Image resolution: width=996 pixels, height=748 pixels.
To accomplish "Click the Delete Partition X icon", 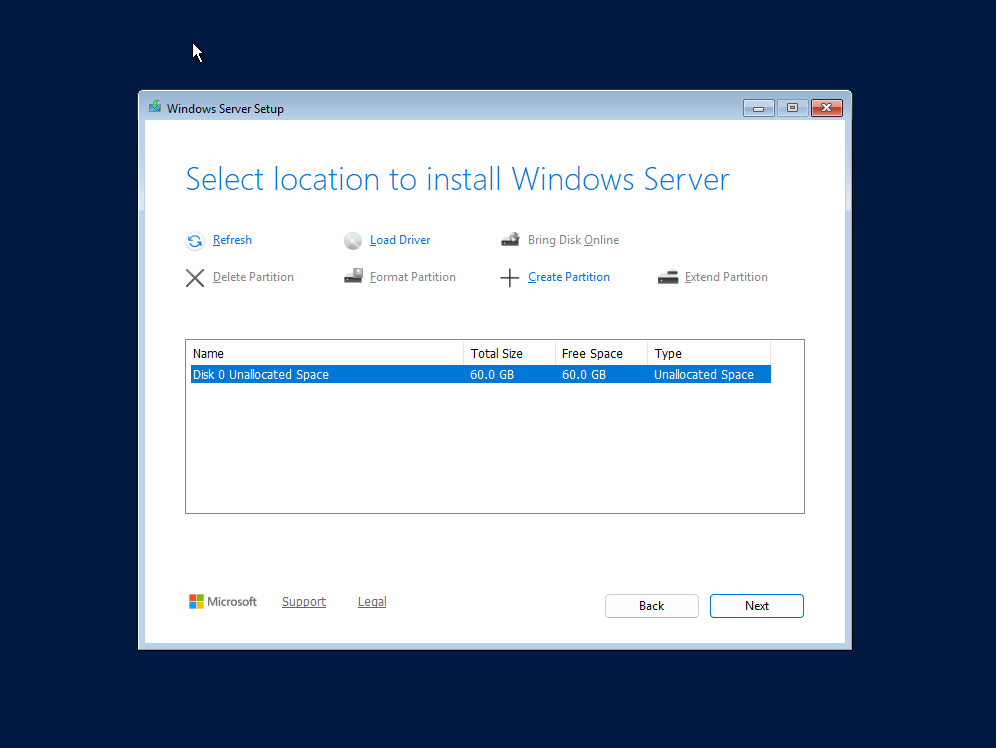I will [x=195, y=278].
